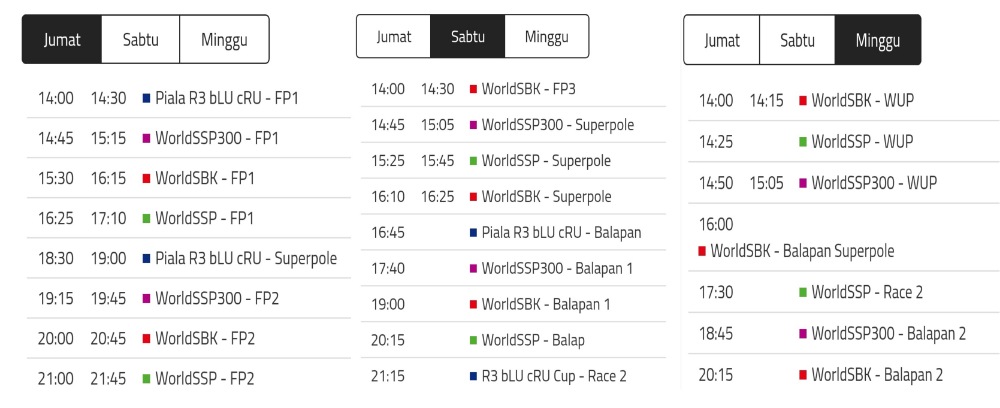This screenshot has width=1000, height=408.
Task: Open Piala R3 bLU cRU - Balapan entry
Action: click(561, 232)
